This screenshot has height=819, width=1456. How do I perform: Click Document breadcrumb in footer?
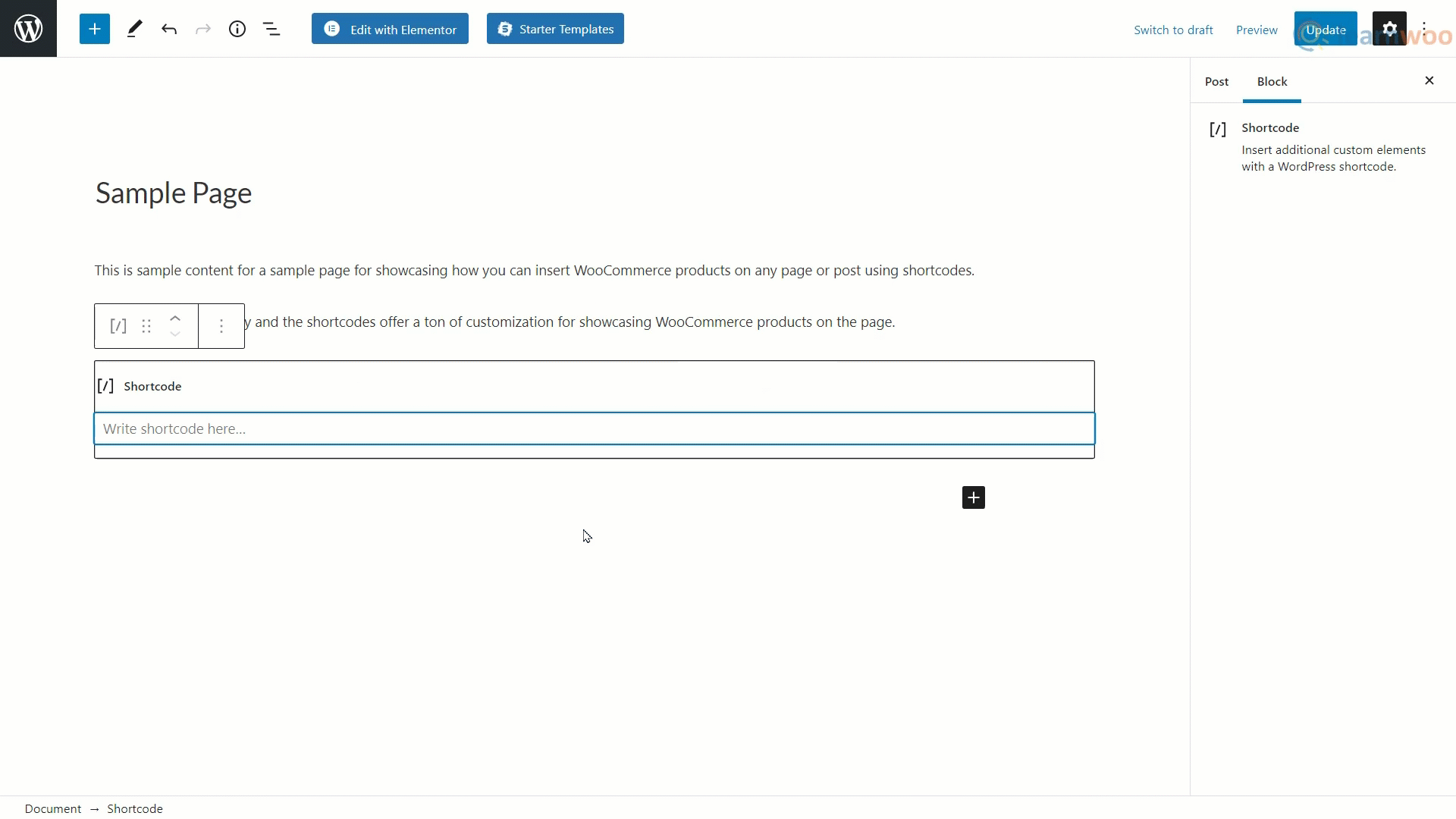coord(53,808)
